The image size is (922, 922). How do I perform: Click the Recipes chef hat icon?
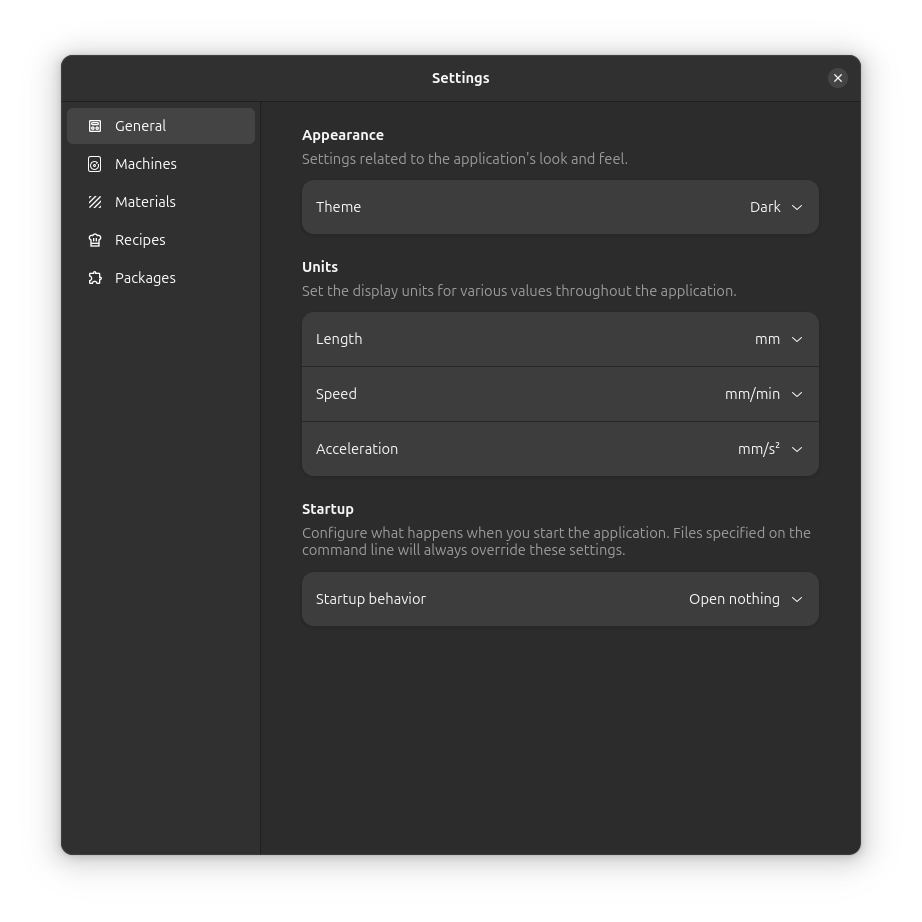95,240
